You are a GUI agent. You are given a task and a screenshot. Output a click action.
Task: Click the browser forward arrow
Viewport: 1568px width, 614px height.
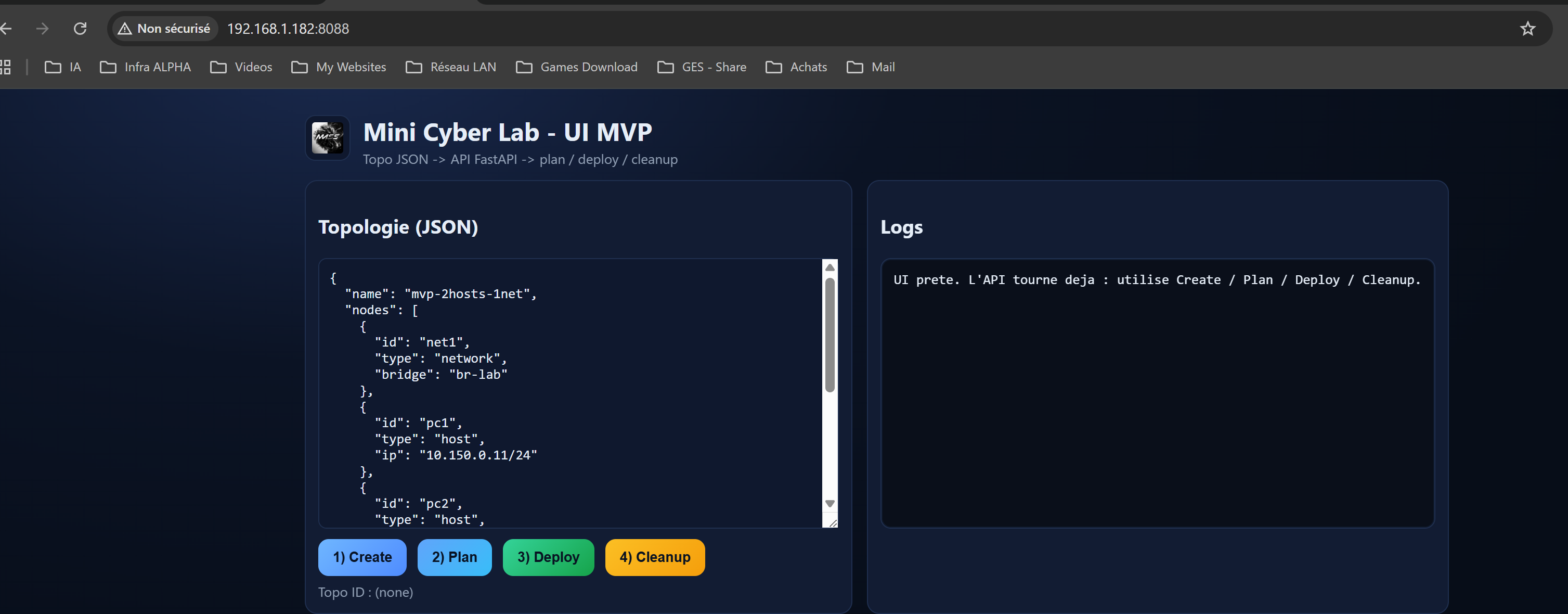[42, 29]
